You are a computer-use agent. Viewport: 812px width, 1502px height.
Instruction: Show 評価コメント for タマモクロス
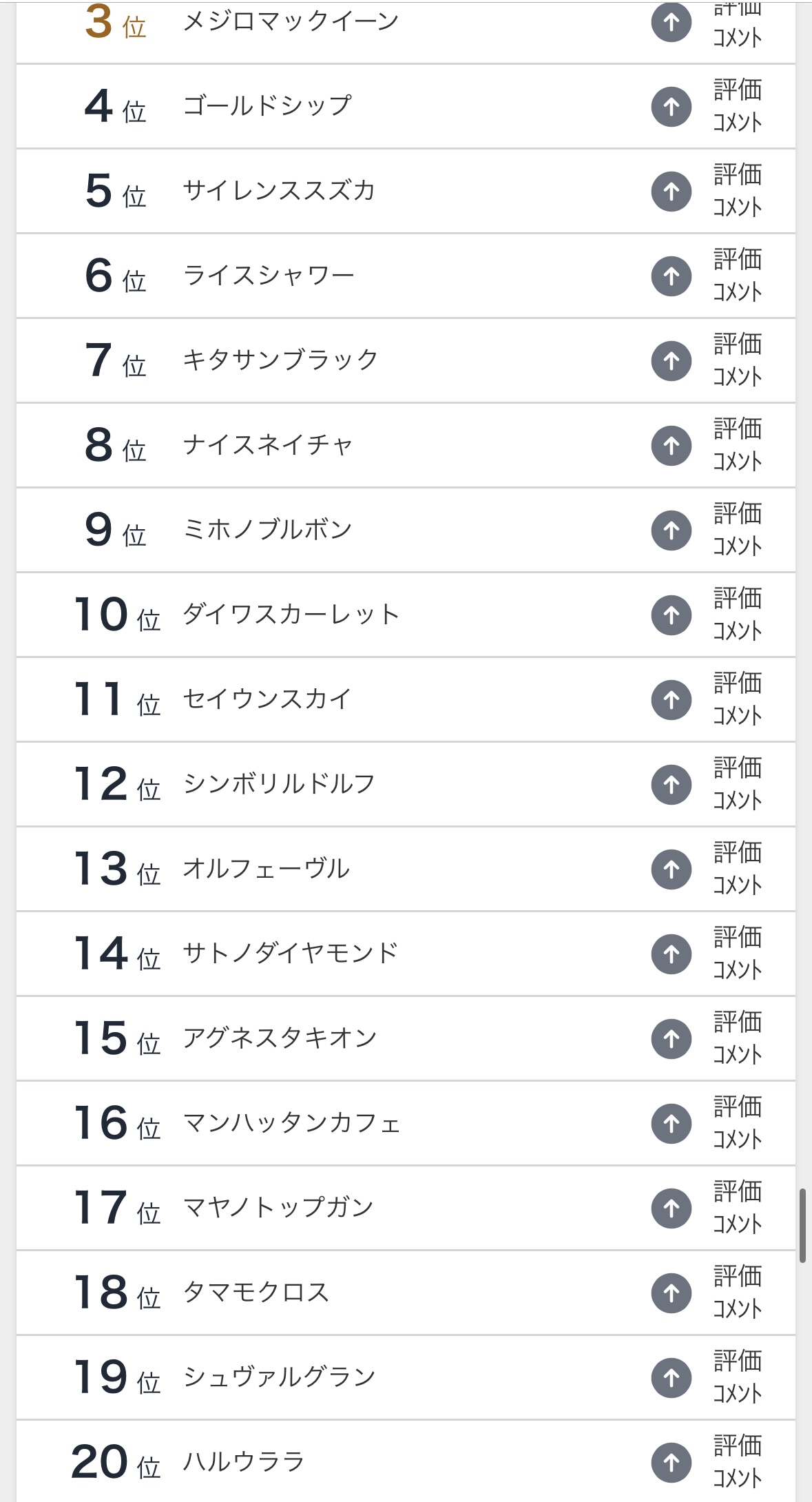(x=737, y=1293)
